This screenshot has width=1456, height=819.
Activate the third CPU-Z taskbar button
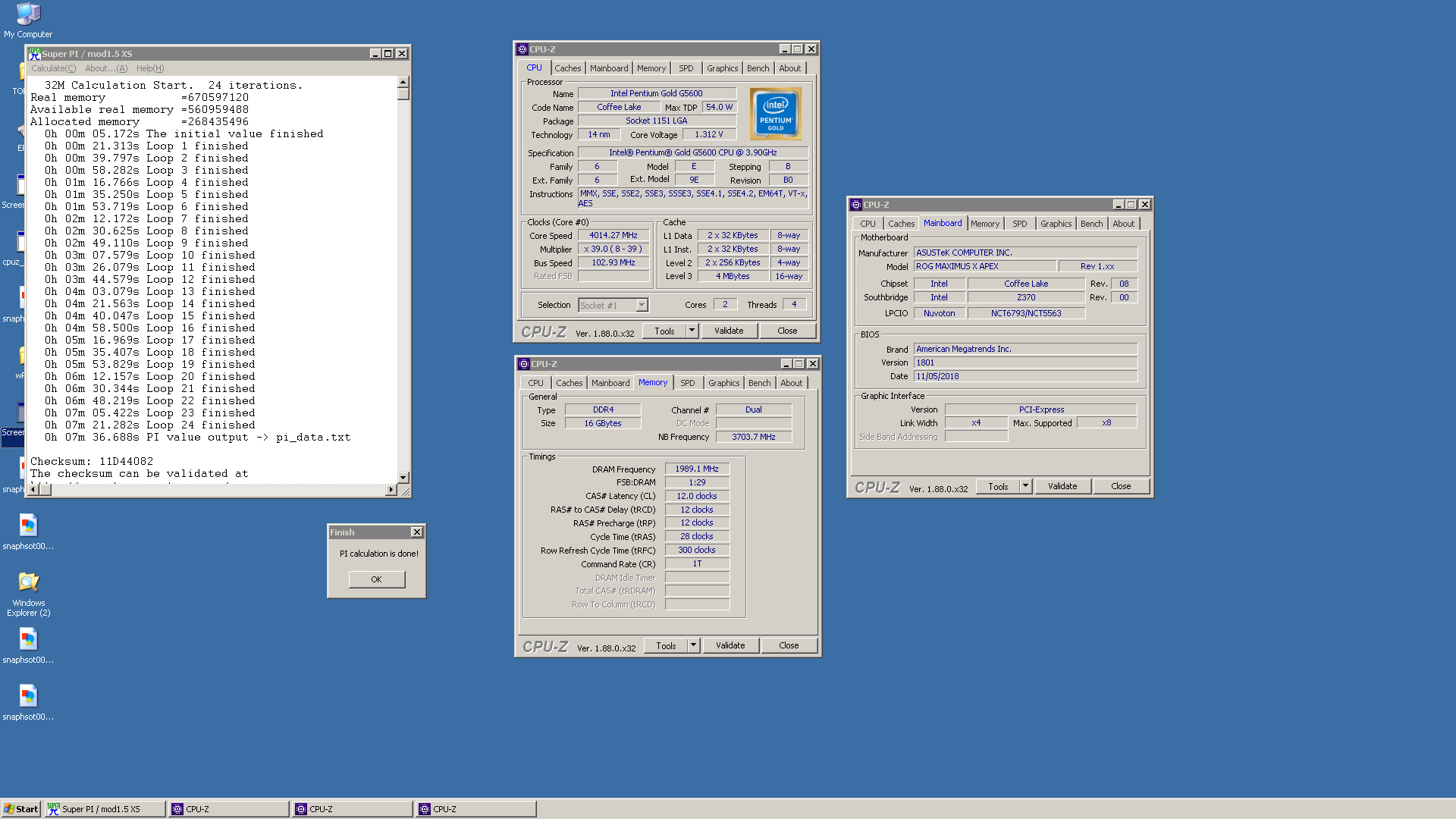pyautogui.click(x=475, y=809)
